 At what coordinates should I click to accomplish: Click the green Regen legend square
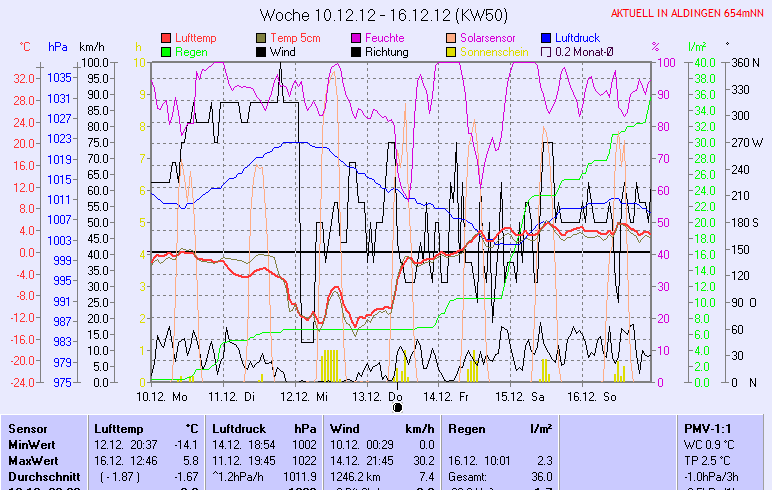pyautogui.click(x=166, y=52)
